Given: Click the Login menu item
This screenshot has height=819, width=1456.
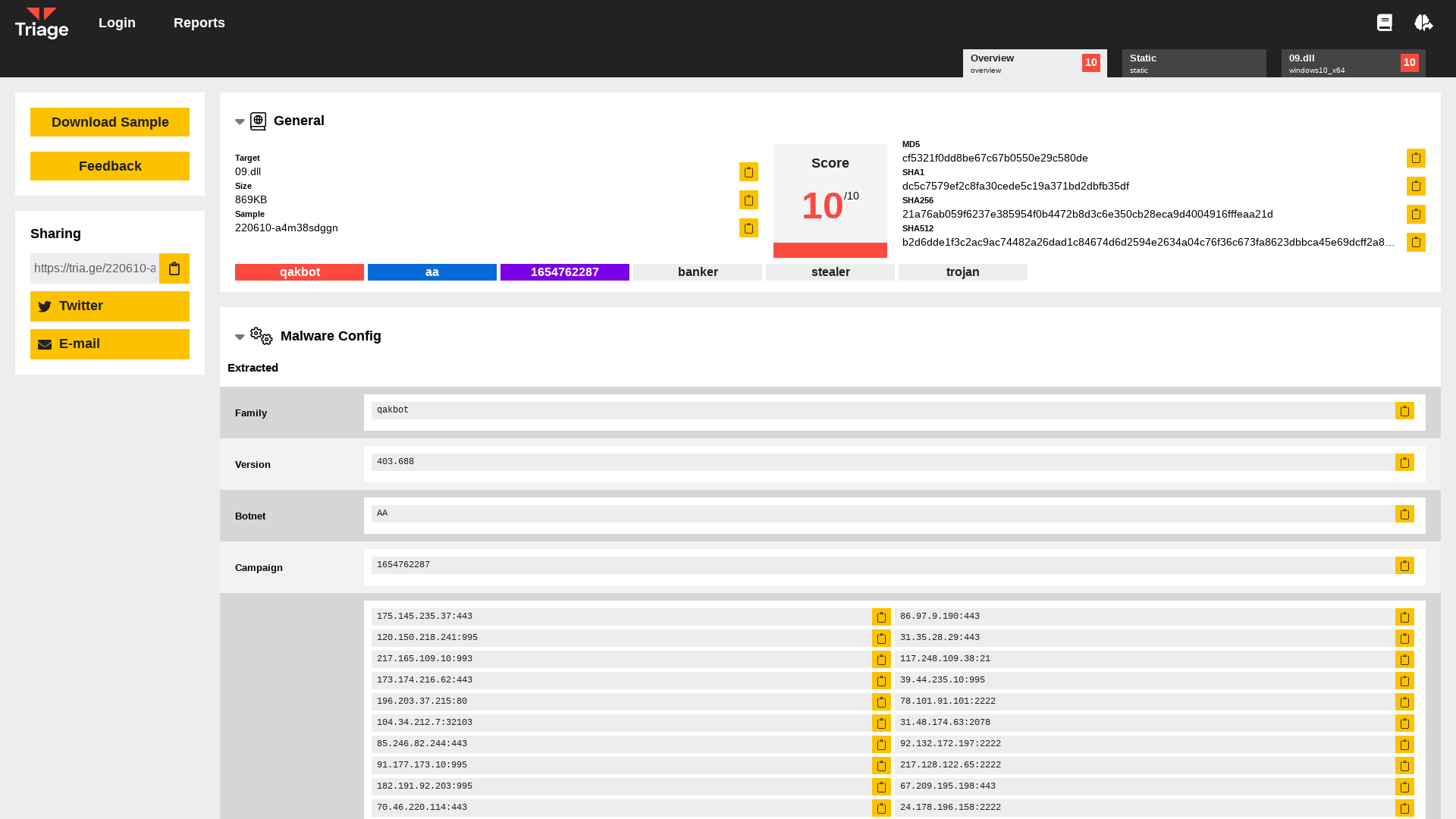Looking at the screenshot, I should pos(117,22).
